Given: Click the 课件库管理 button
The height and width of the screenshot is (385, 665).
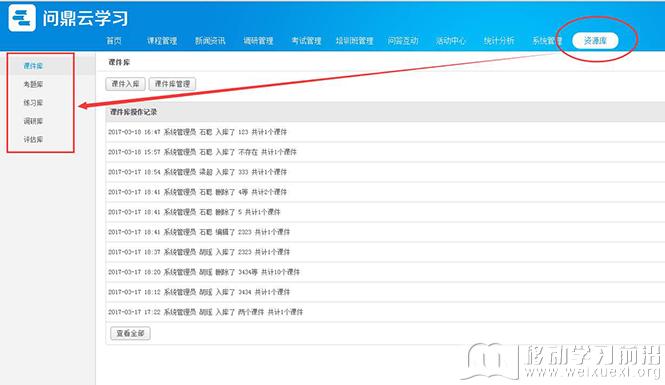Looking at the screenshot, I should point(172,84).
